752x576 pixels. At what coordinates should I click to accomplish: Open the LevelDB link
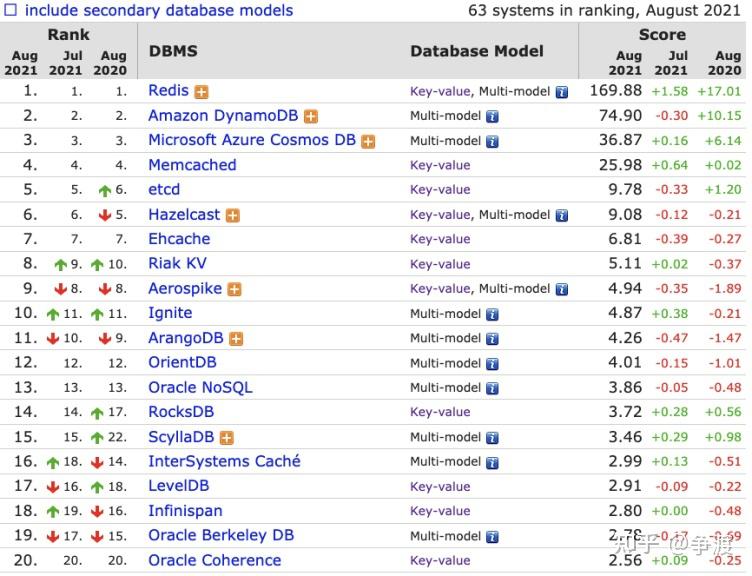click(x=179, y=486)
